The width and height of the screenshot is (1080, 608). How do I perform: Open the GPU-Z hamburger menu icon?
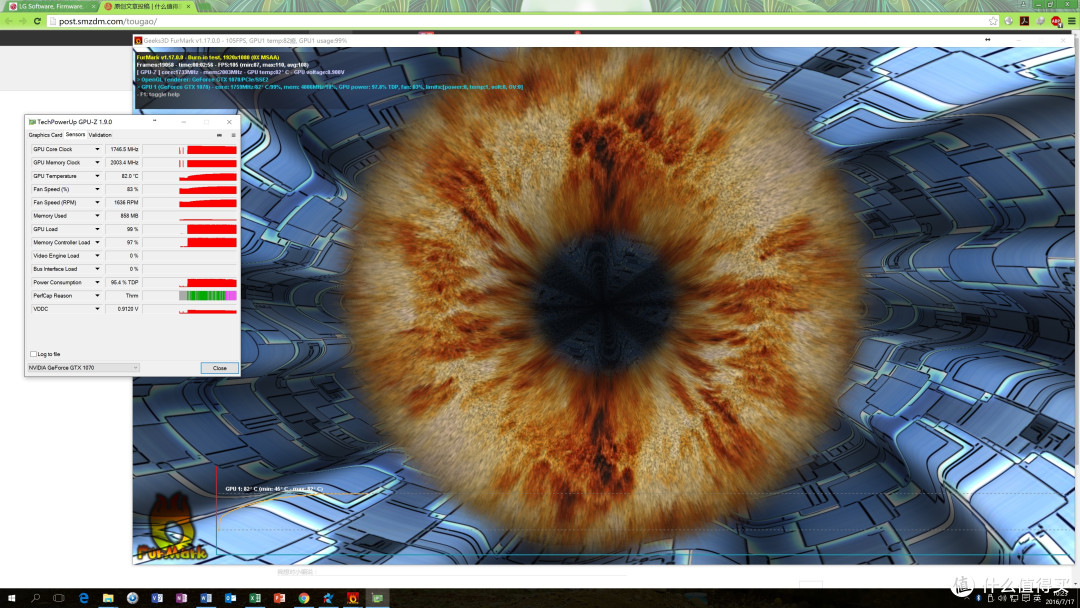233,135
